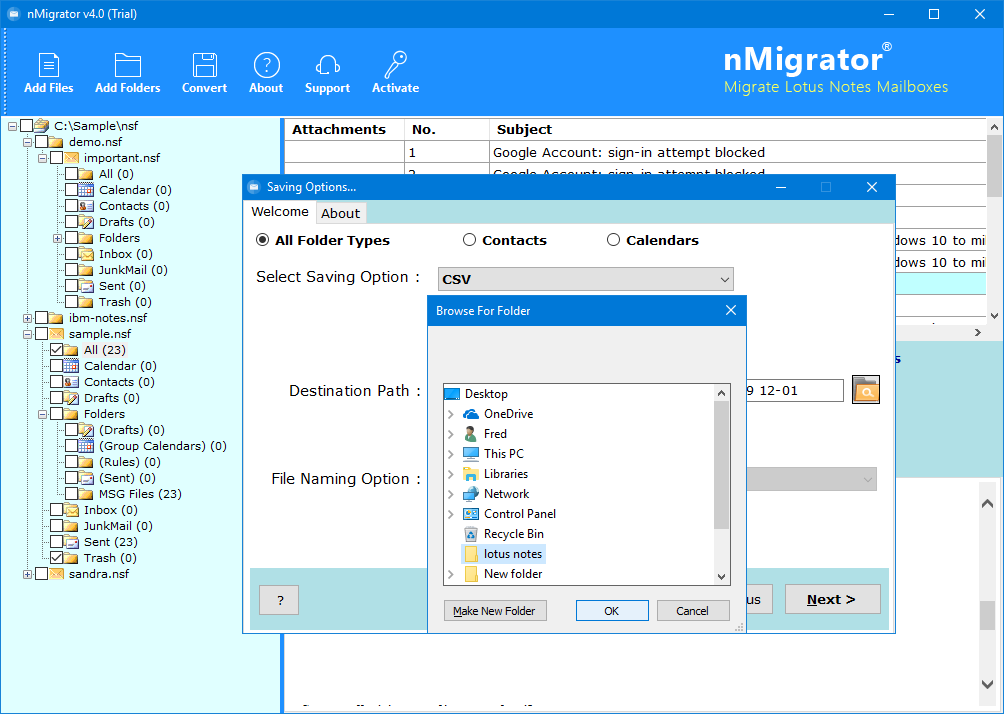Expand Libraries chevron in folder browser
This screenshot has height=714, width=1004.
pos(451,475)
